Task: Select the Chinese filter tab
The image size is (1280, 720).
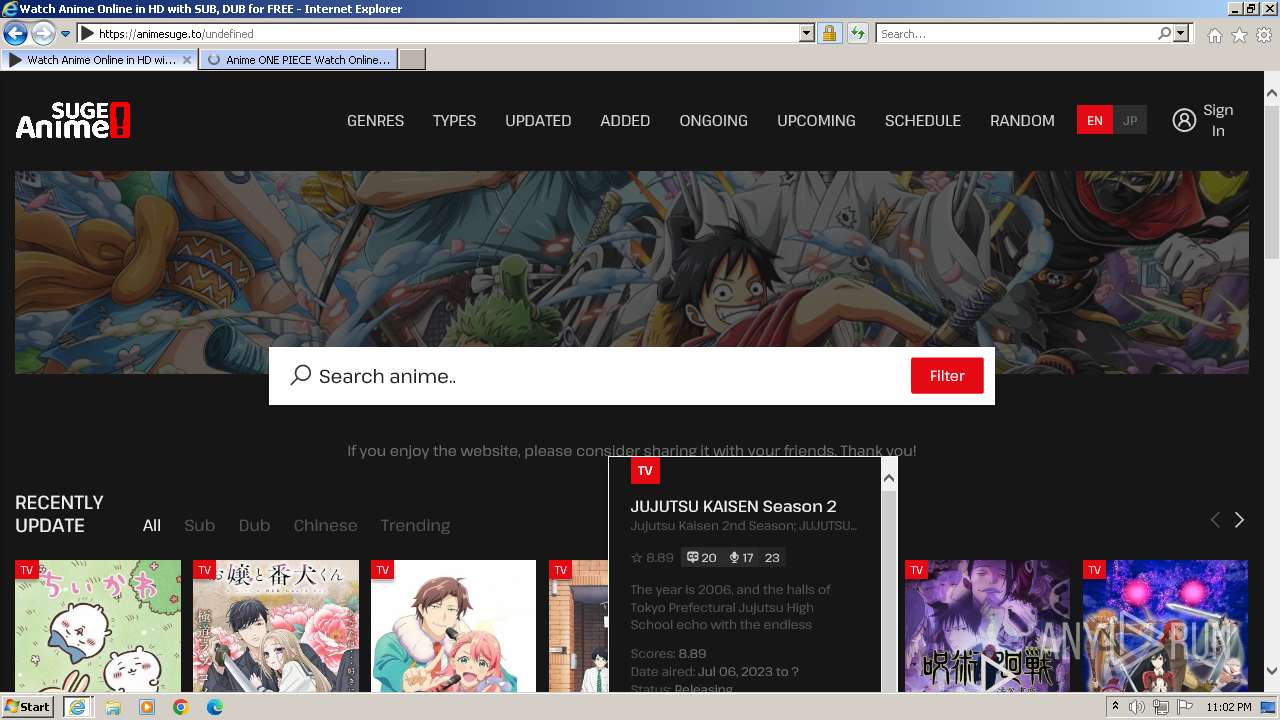Action: point(325,525)
